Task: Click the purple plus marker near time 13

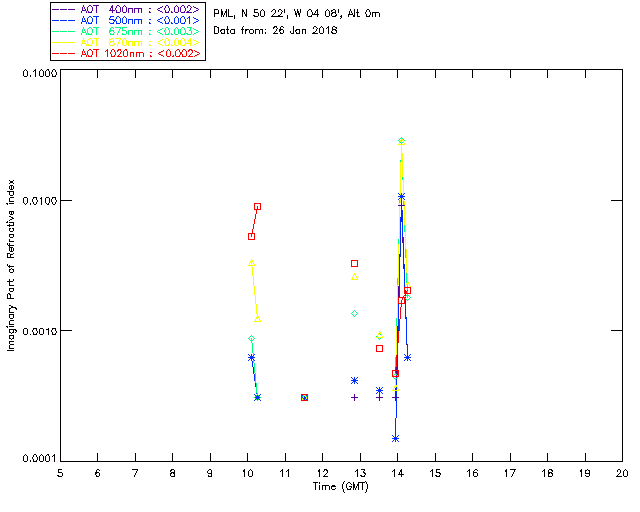Action: [354, 397]
